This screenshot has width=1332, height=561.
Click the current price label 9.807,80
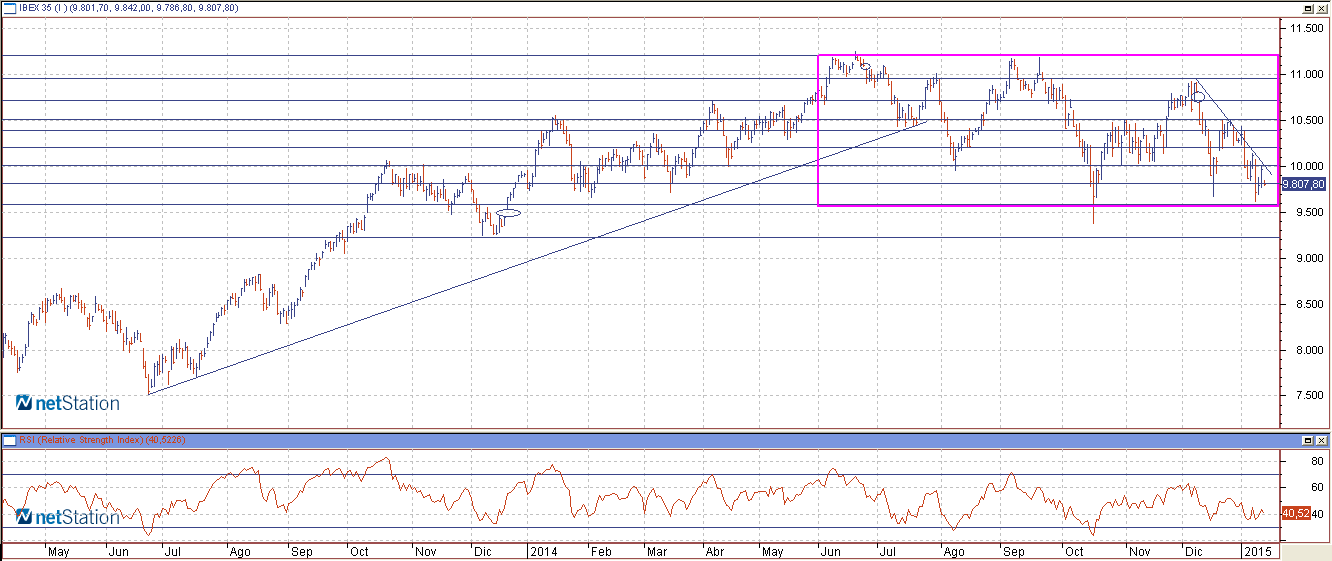coord(1303,184)
